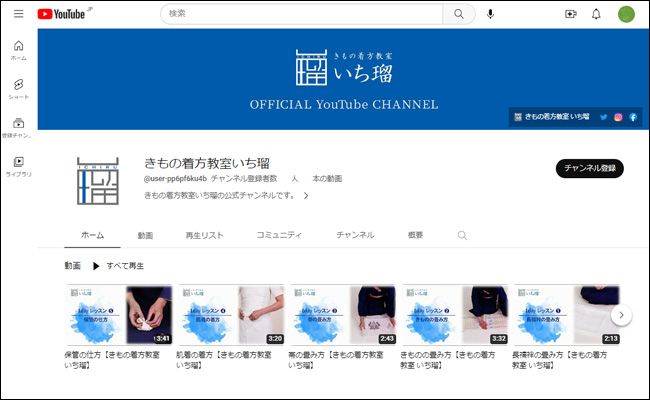Viewport: 650px width, 400px height.
Task: Expand the channel description chevron
Action: point(306,196)
